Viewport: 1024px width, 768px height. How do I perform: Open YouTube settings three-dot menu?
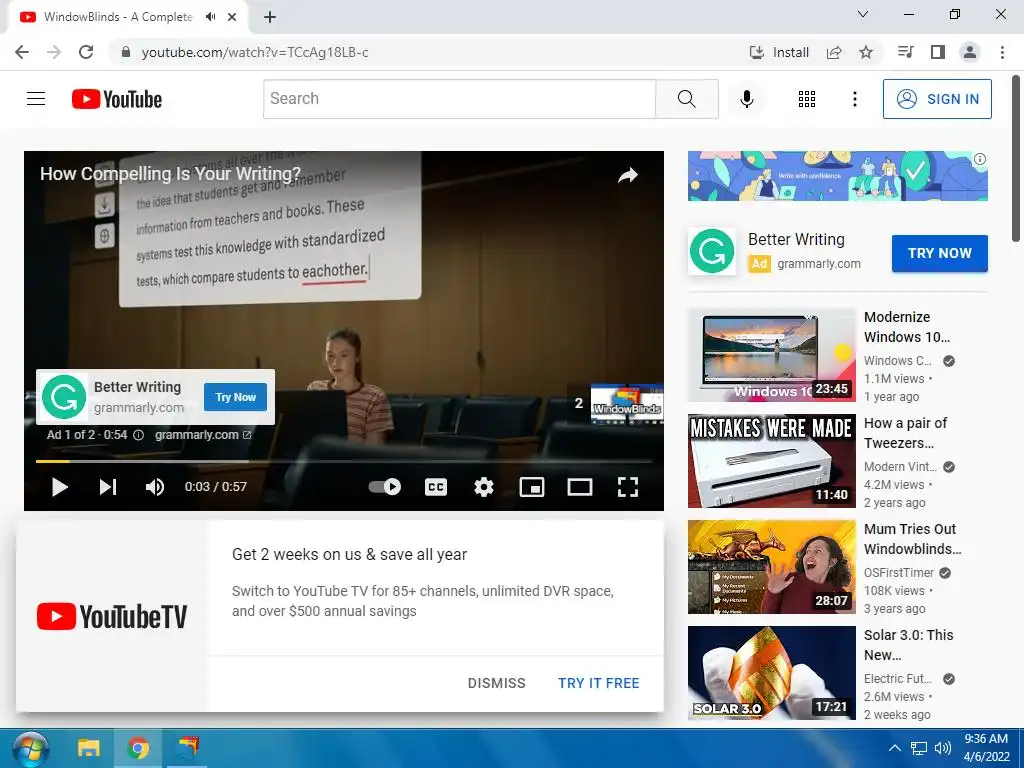[x=854, y=99]
